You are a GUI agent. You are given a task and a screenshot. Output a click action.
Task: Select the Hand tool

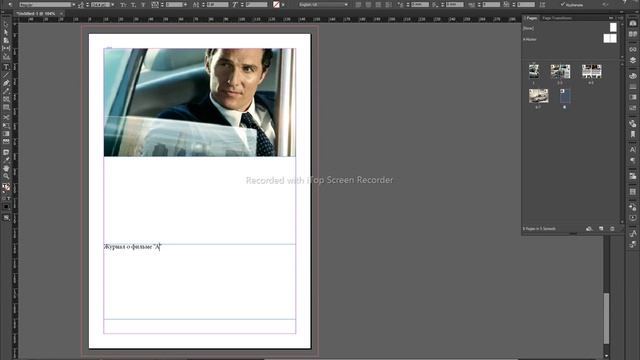6,168
